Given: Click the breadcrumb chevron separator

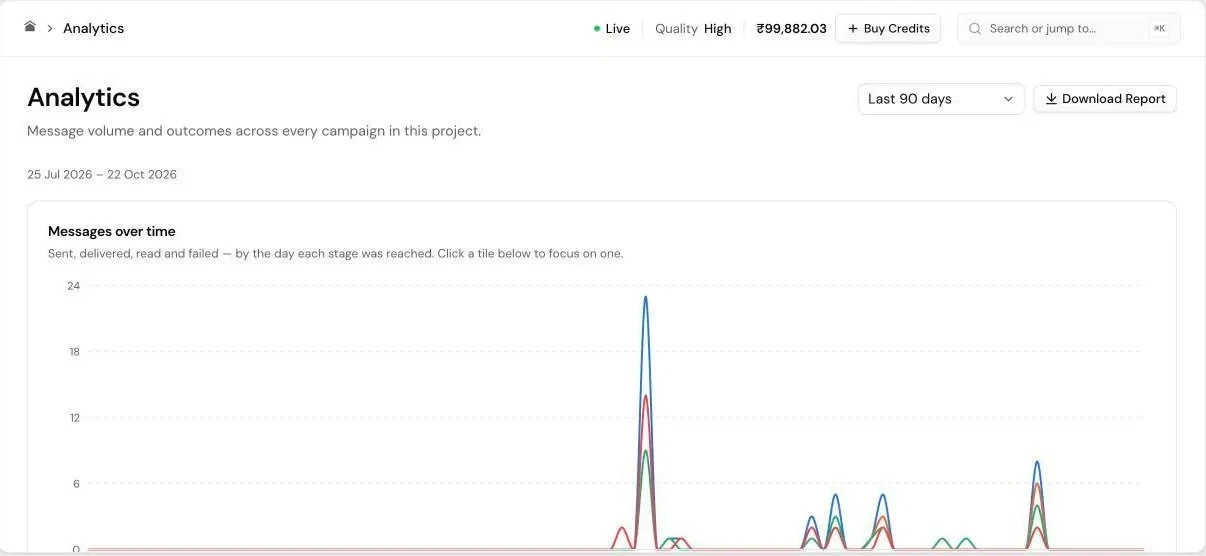Looking at the screenshot, I should [50, 29].
